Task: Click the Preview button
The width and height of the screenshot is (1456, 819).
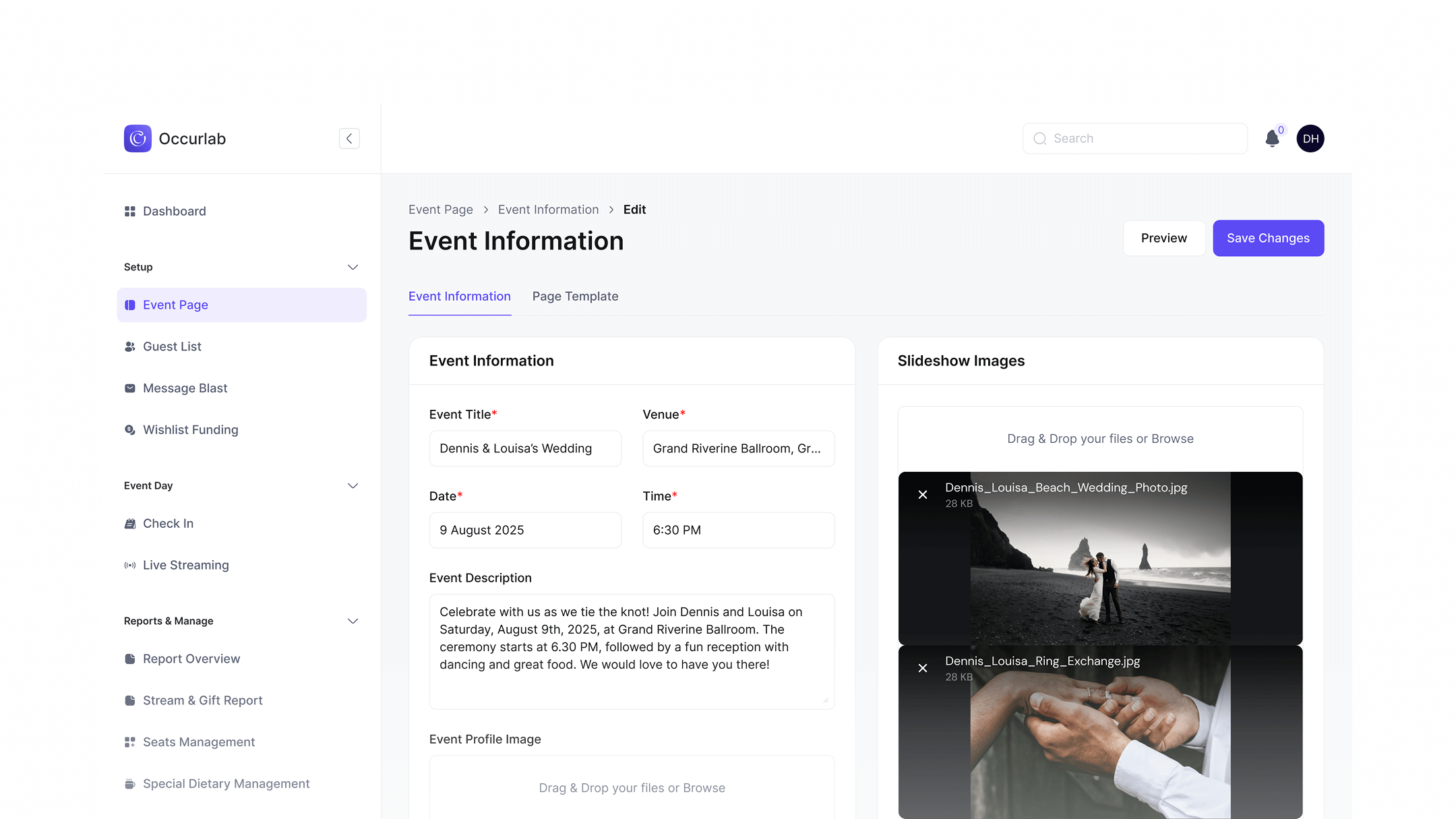Action: pyautogui.click(x=1163, y=239)
